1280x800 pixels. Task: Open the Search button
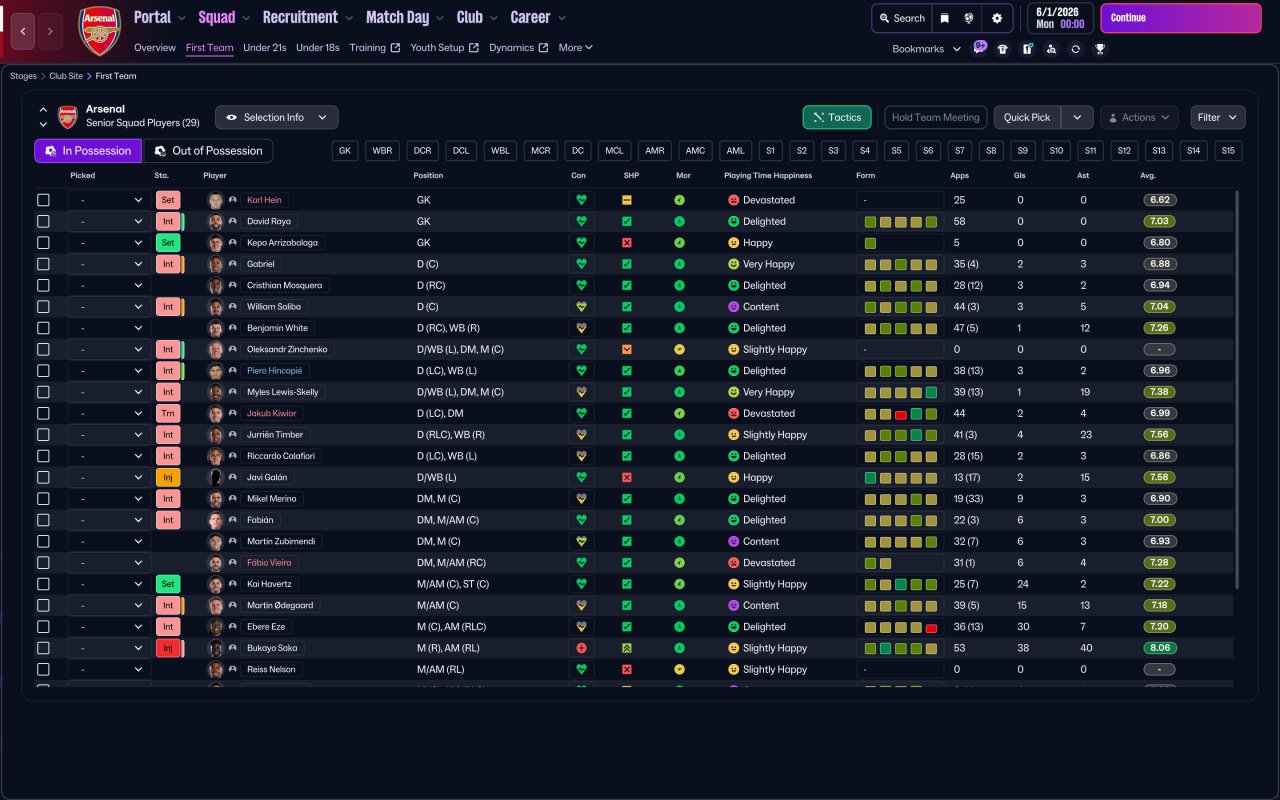[x=901, y=18]
